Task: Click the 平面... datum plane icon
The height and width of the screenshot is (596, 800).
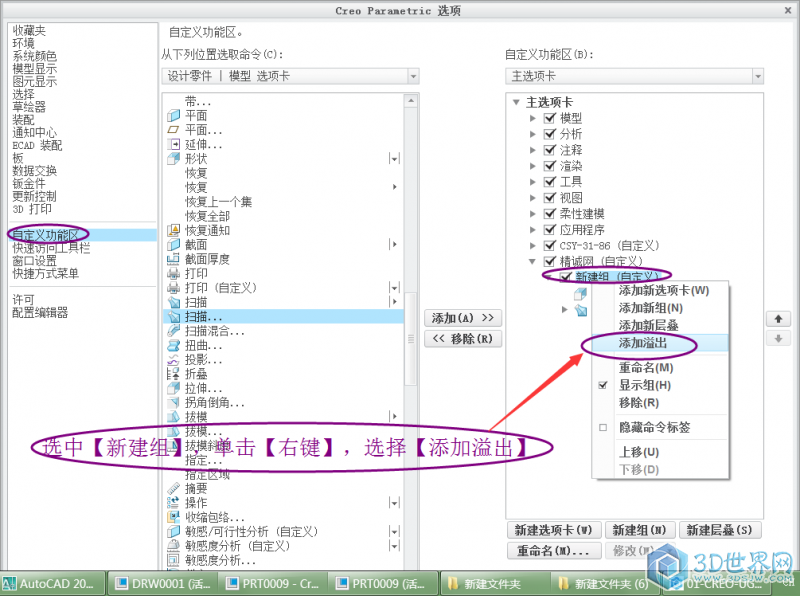Action: (x=173, y=130)
